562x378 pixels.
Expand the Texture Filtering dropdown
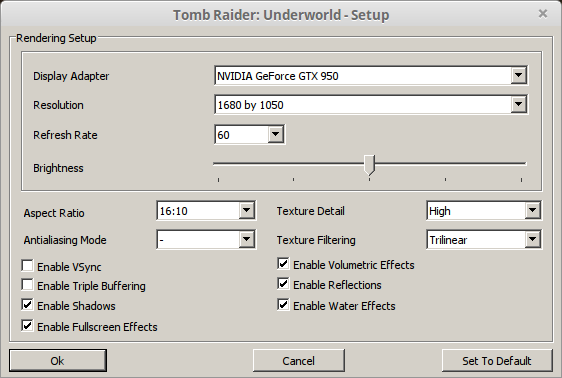coord(484,240)
